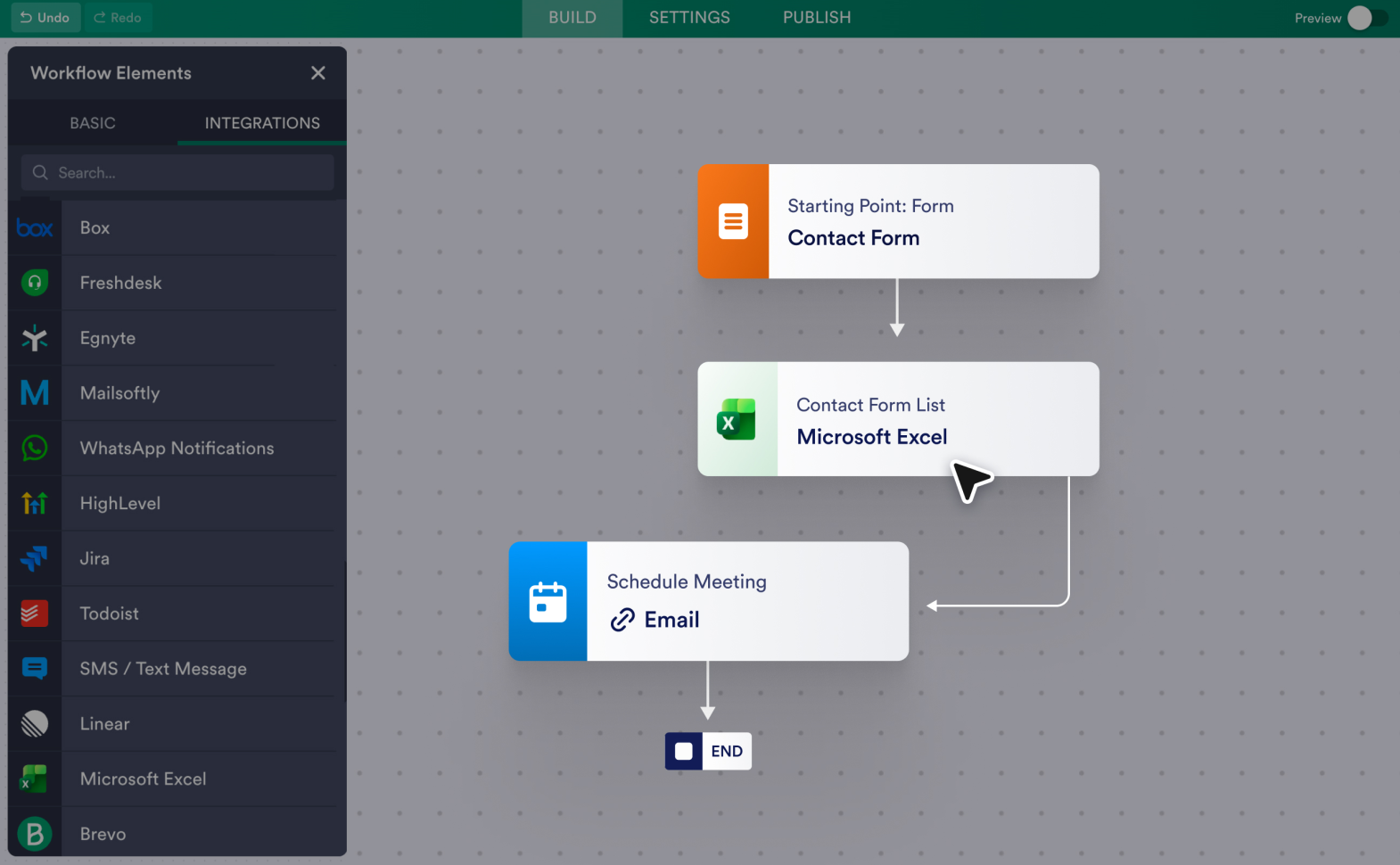Click the END node label

click(x=727, y=751)
